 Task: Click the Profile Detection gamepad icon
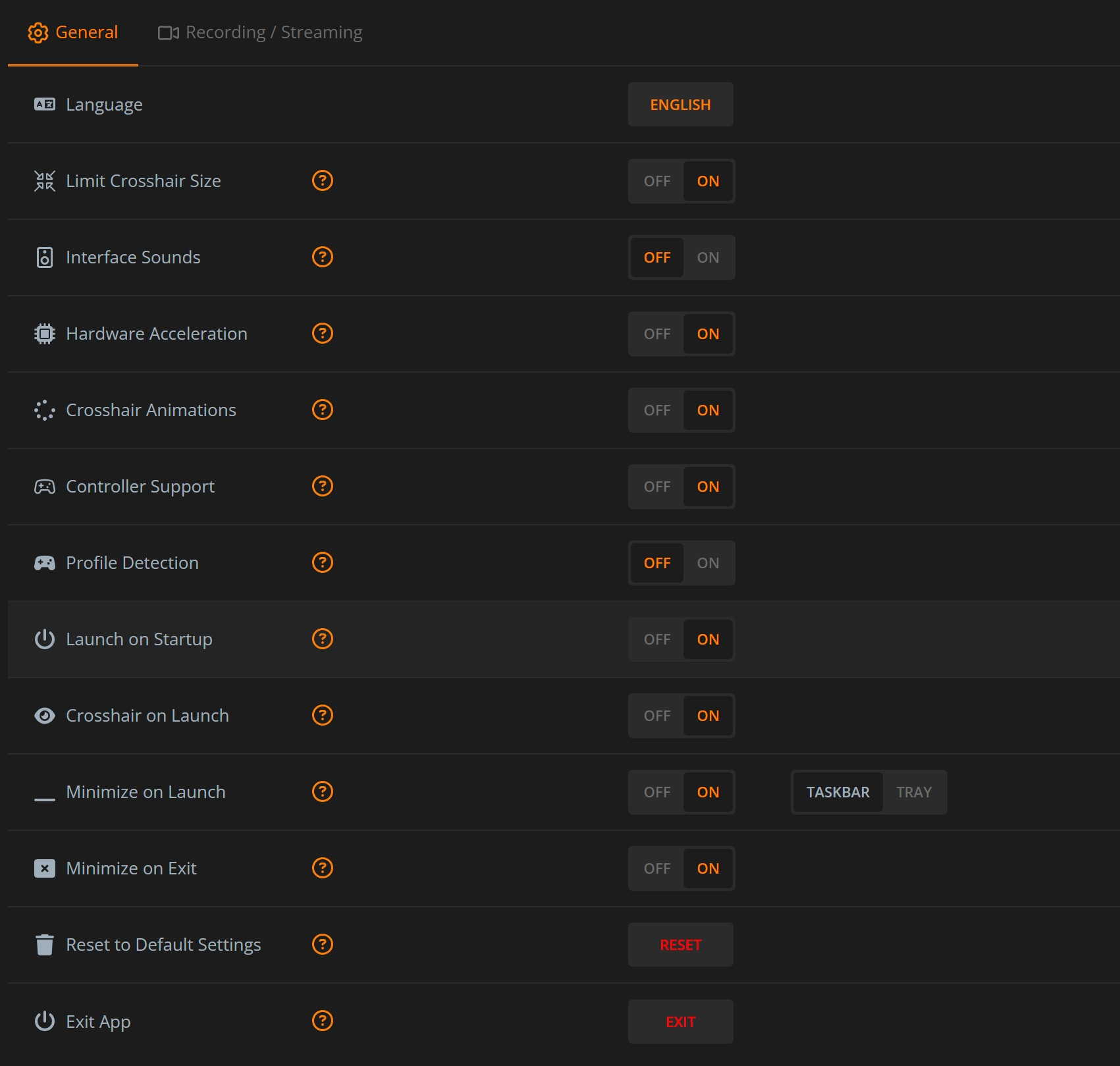coord(45,562)
